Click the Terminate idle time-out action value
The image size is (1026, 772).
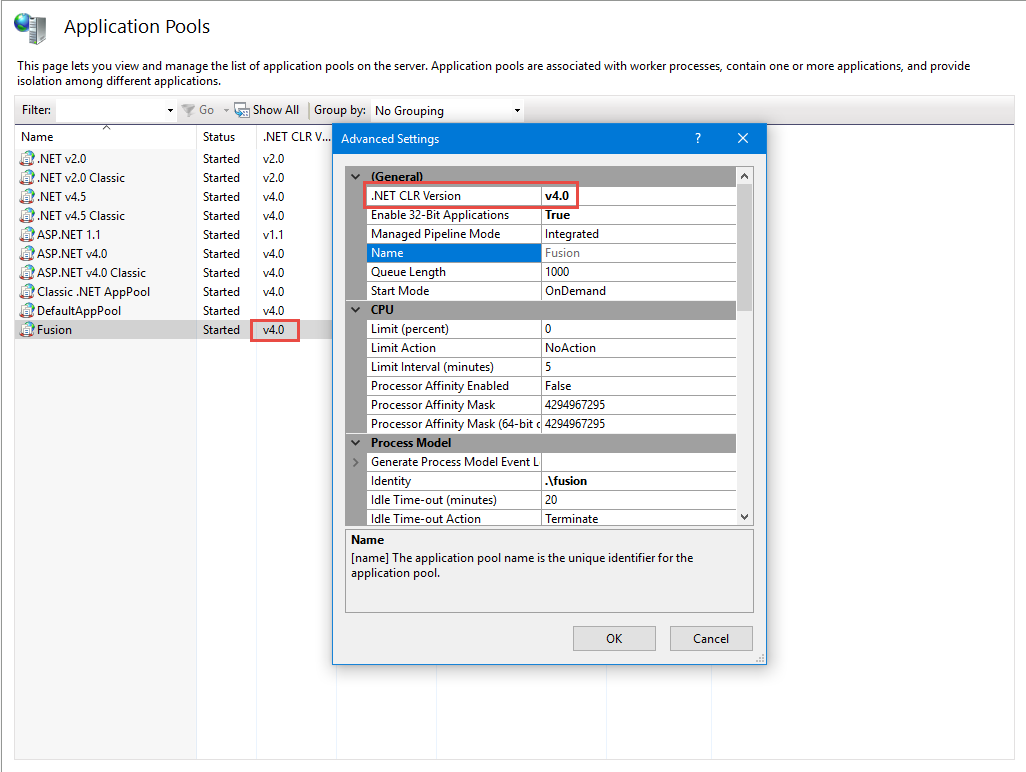point(571,518)
